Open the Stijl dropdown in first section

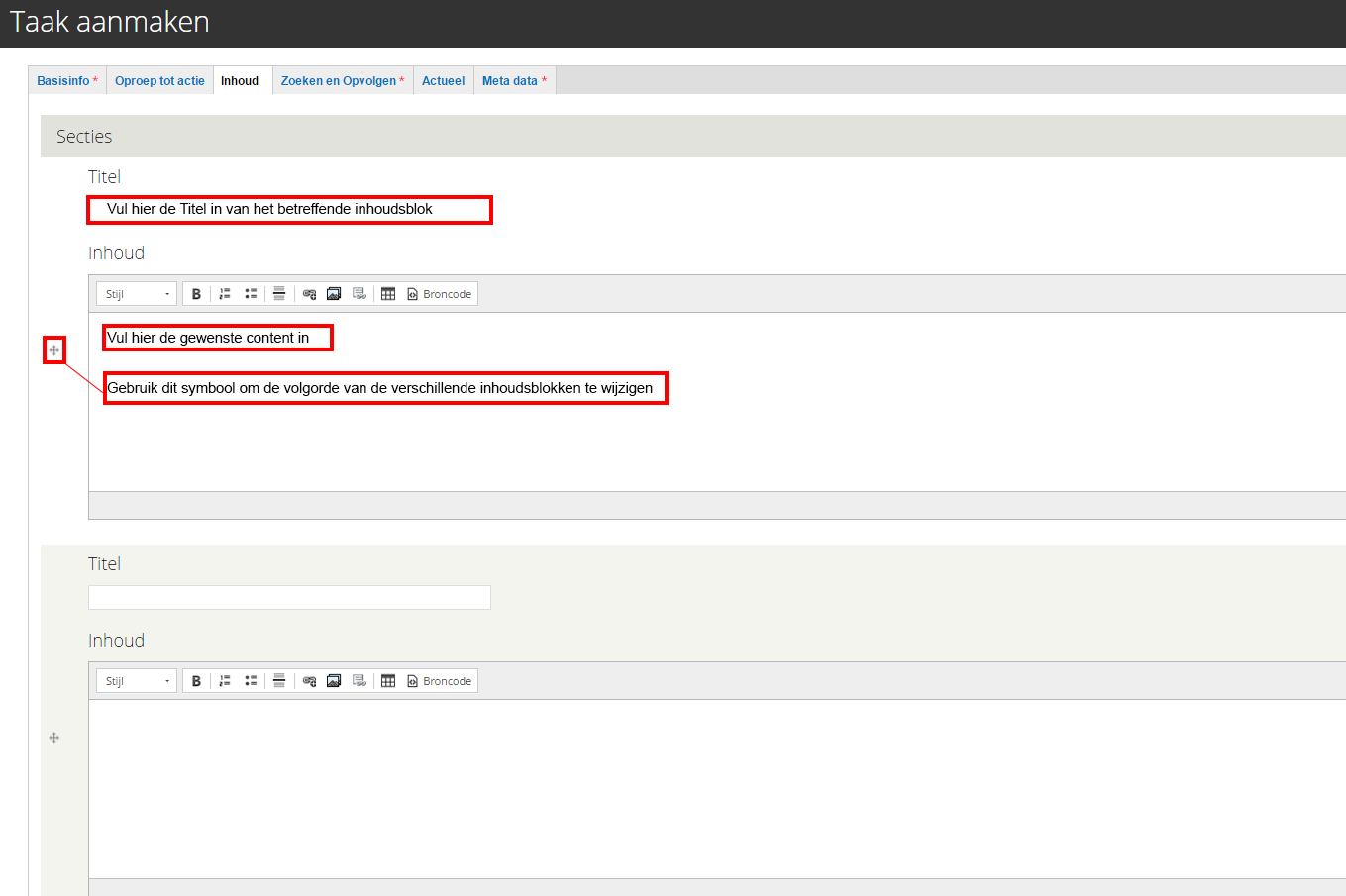pyautogui.click(x=137, y=294)
